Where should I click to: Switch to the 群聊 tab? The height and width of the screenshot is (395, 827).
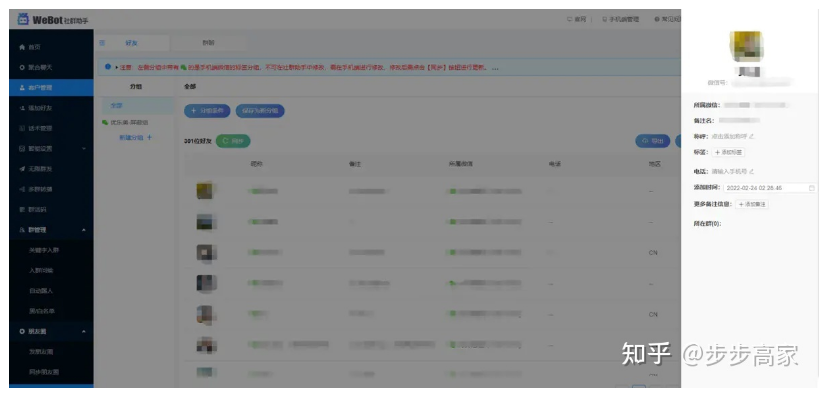pyautogui.click(x=209, y=43)
